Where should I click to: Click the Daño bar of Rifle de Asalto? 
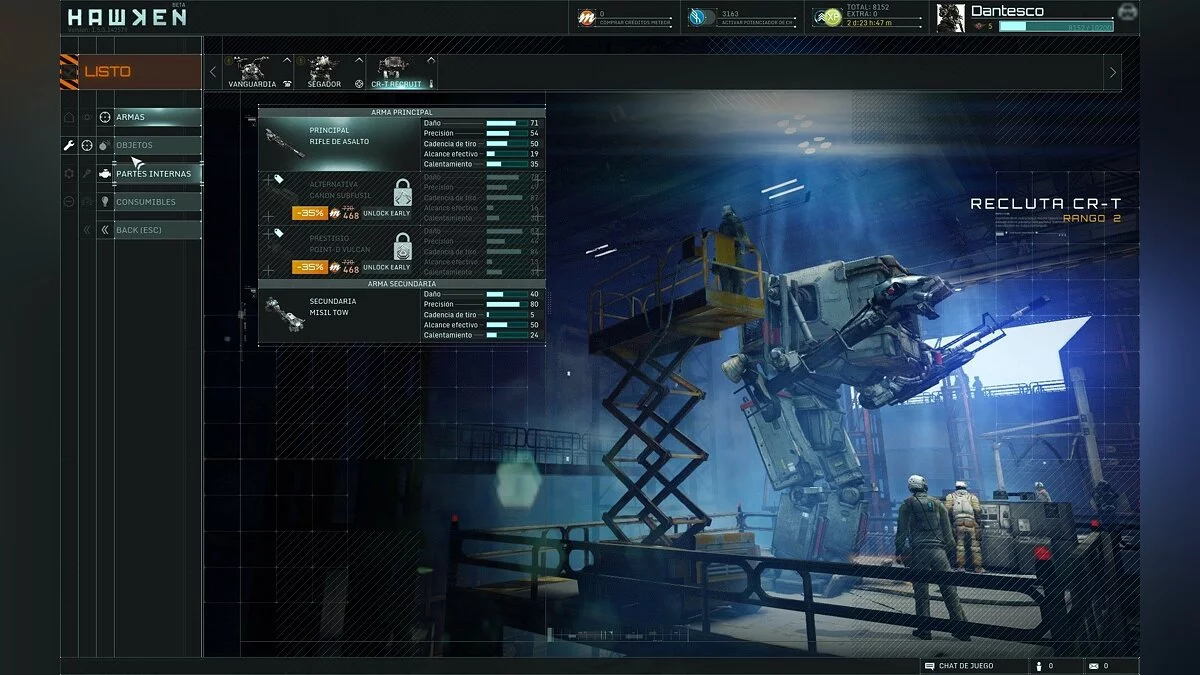click(x=506, y=123)
